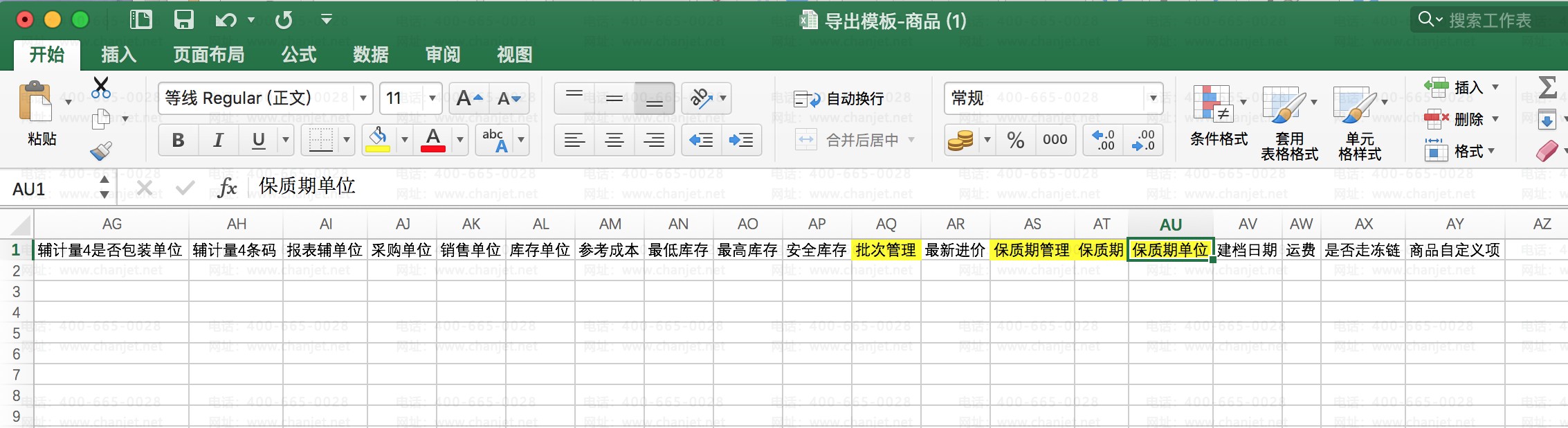Screen dimensions: 1568x428
Task: Expand the font color dropdown arrow
Action: click(x=459, y=140)
